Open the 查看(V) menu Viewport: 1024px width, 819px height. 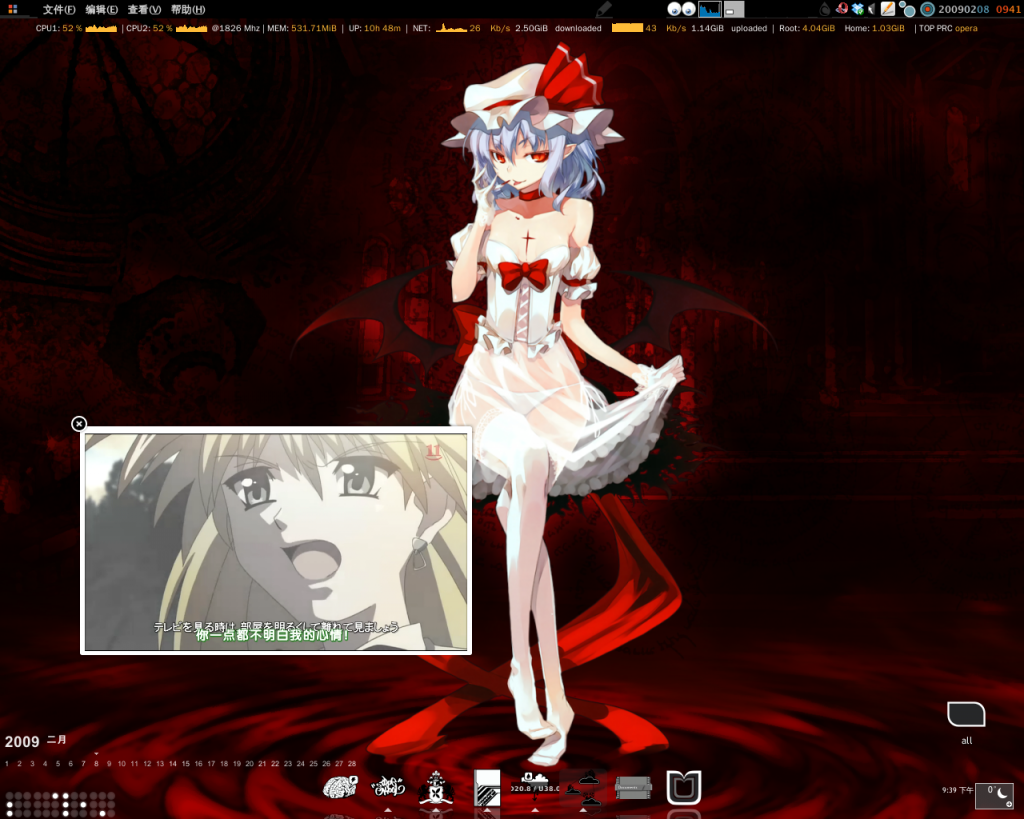(144, 9)
